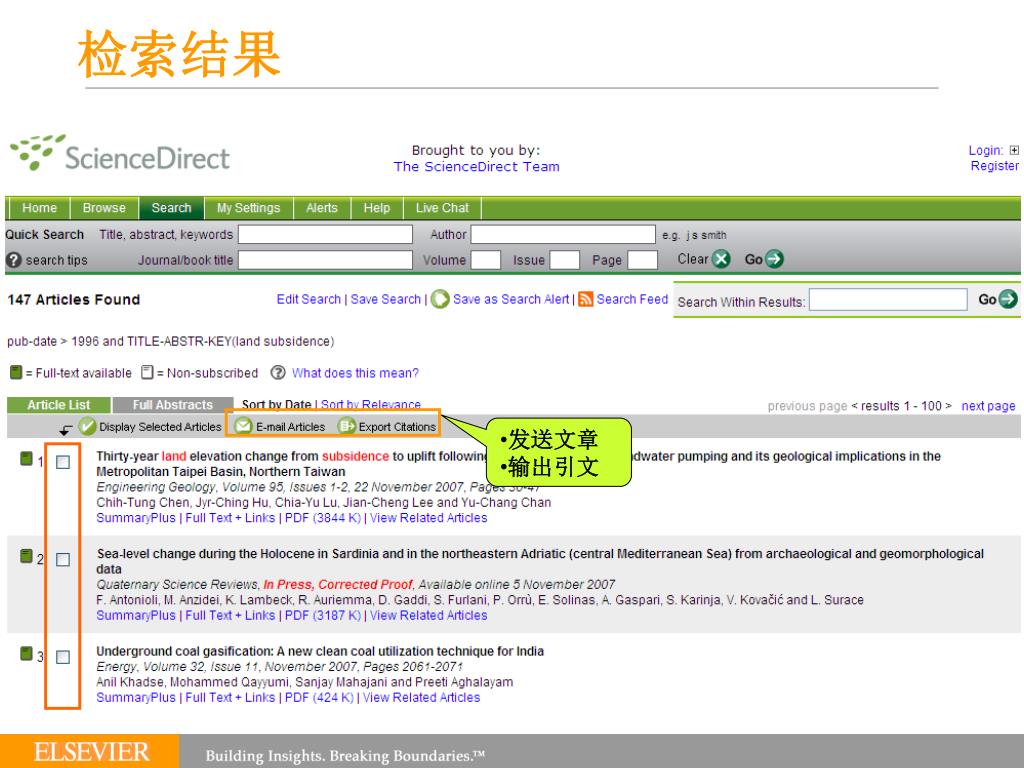Open the Alerts menu tab

[322, 208]
